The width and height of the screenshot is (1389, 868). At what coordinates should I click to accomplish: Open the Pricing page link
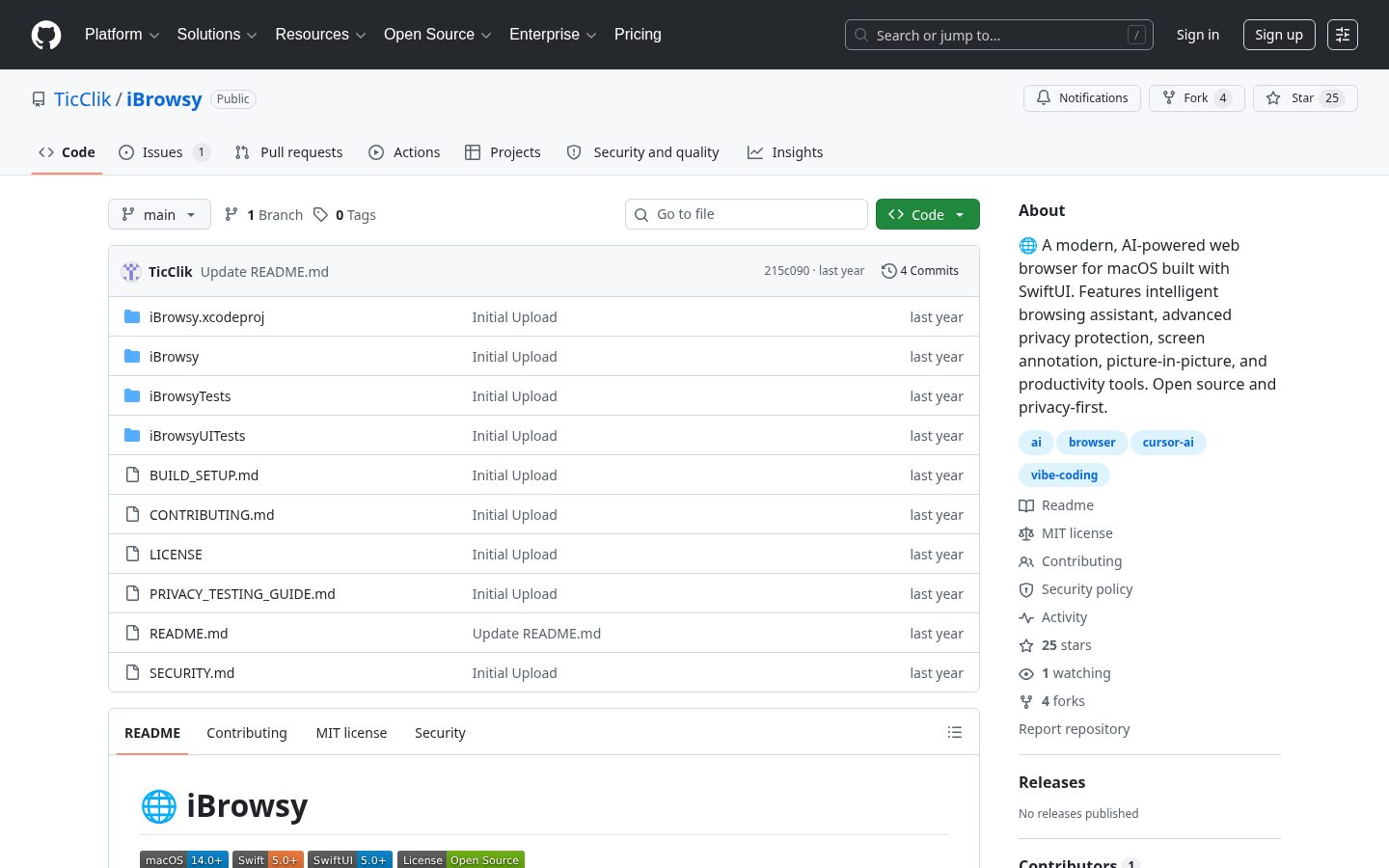tap(638, 35)
